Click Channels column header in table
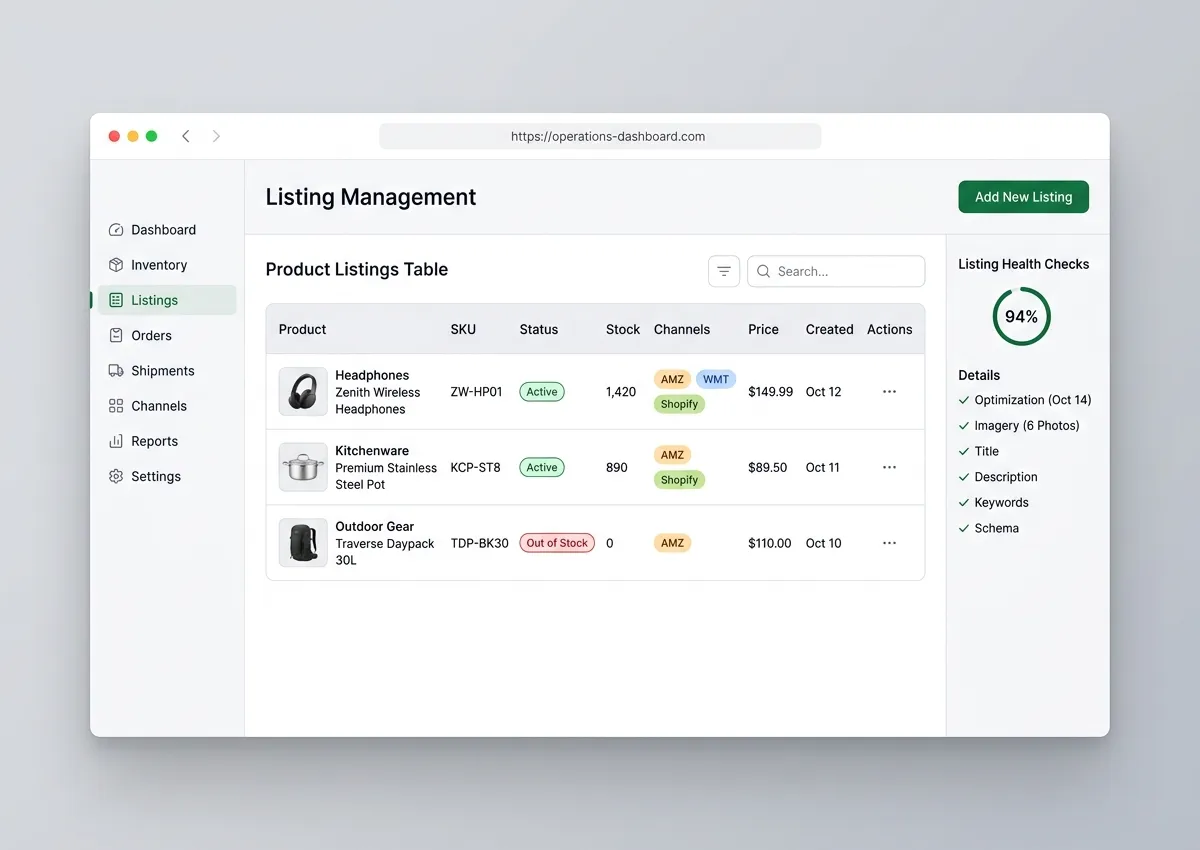1200x850 pixels. click(682, 329)
